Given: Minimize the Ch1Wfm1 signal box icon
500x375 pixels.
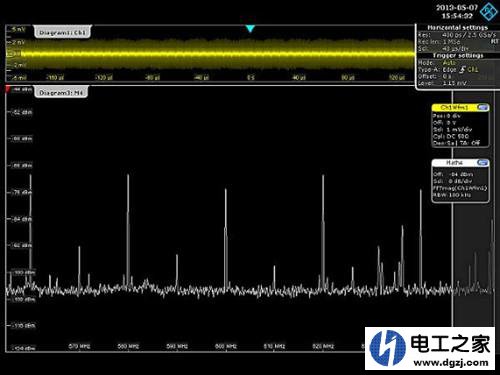Looking at the screenshot, I should point(483,107).
